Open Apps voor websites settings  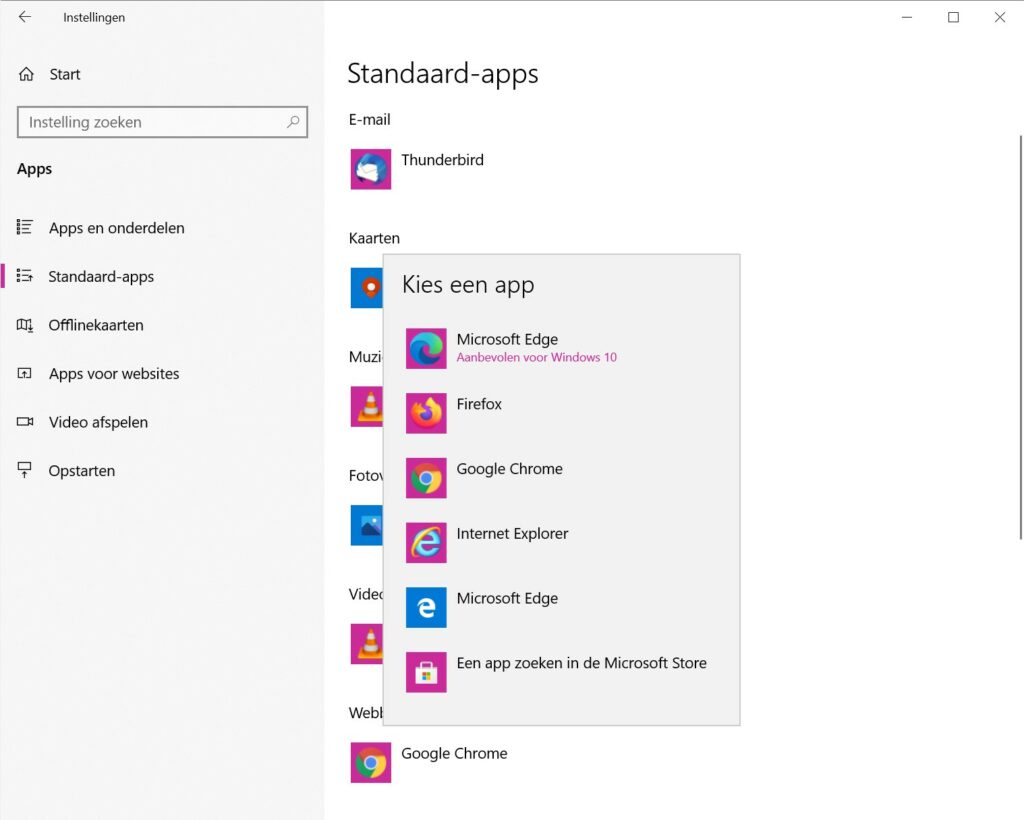coord(114,373)
